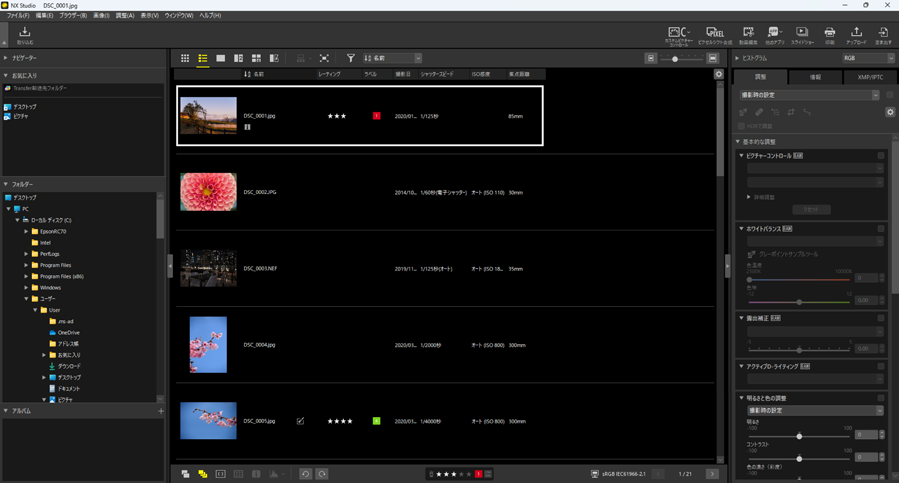Open the Slideshow tool
Screen dimensions: 899x483
coord(802,35)
